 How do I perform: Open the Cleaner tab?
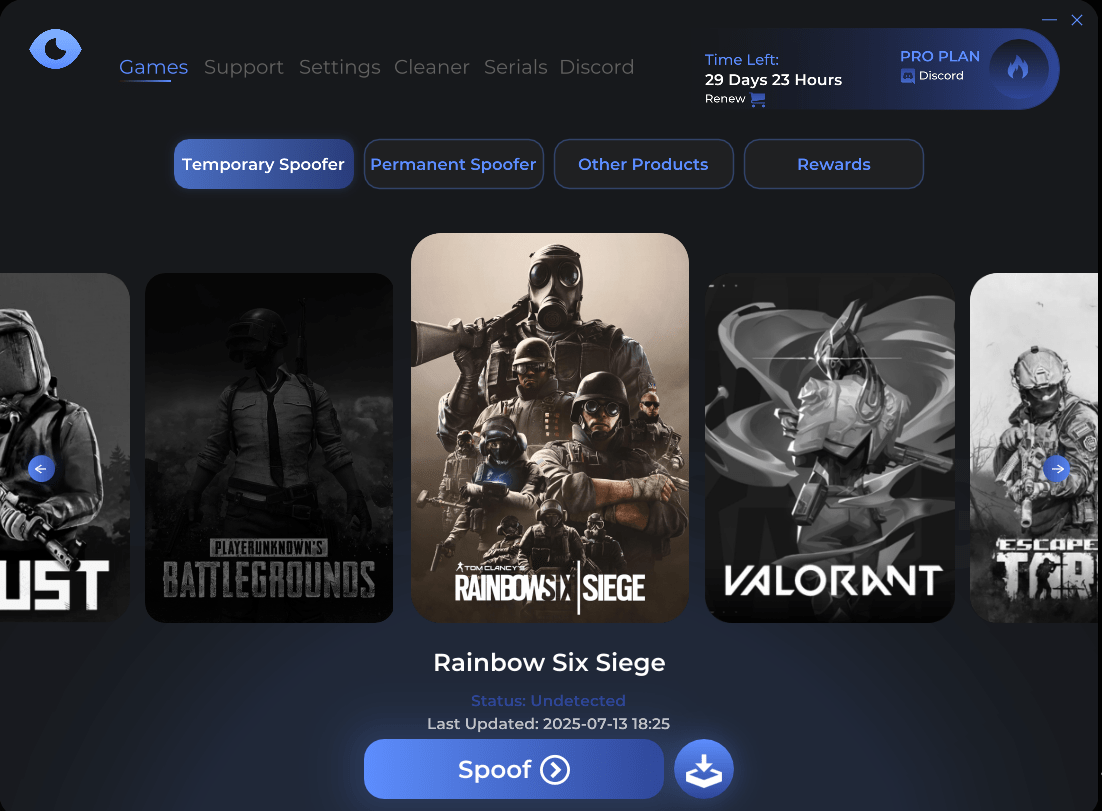(x=431, y=67)
